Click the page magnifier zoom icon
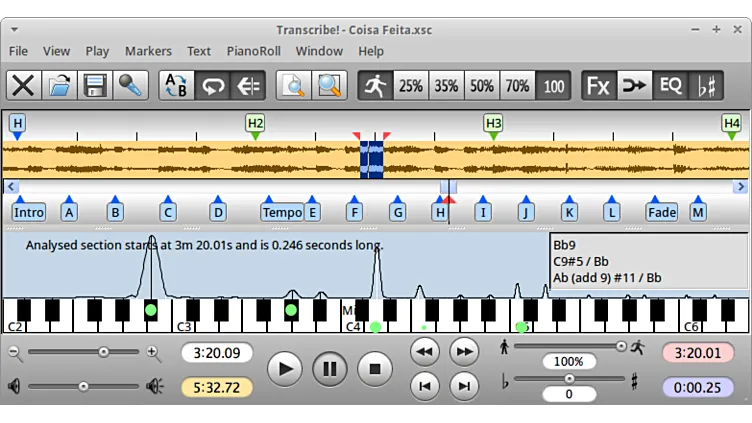This screenshot has height=423, width=752. click(294, 86)
